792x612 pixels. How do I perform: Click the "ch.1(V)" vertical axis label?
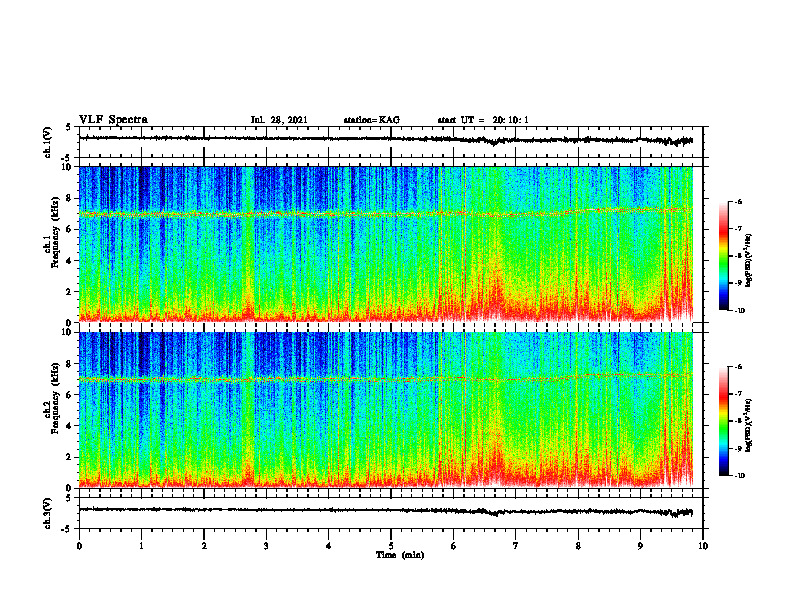(48, 142)
